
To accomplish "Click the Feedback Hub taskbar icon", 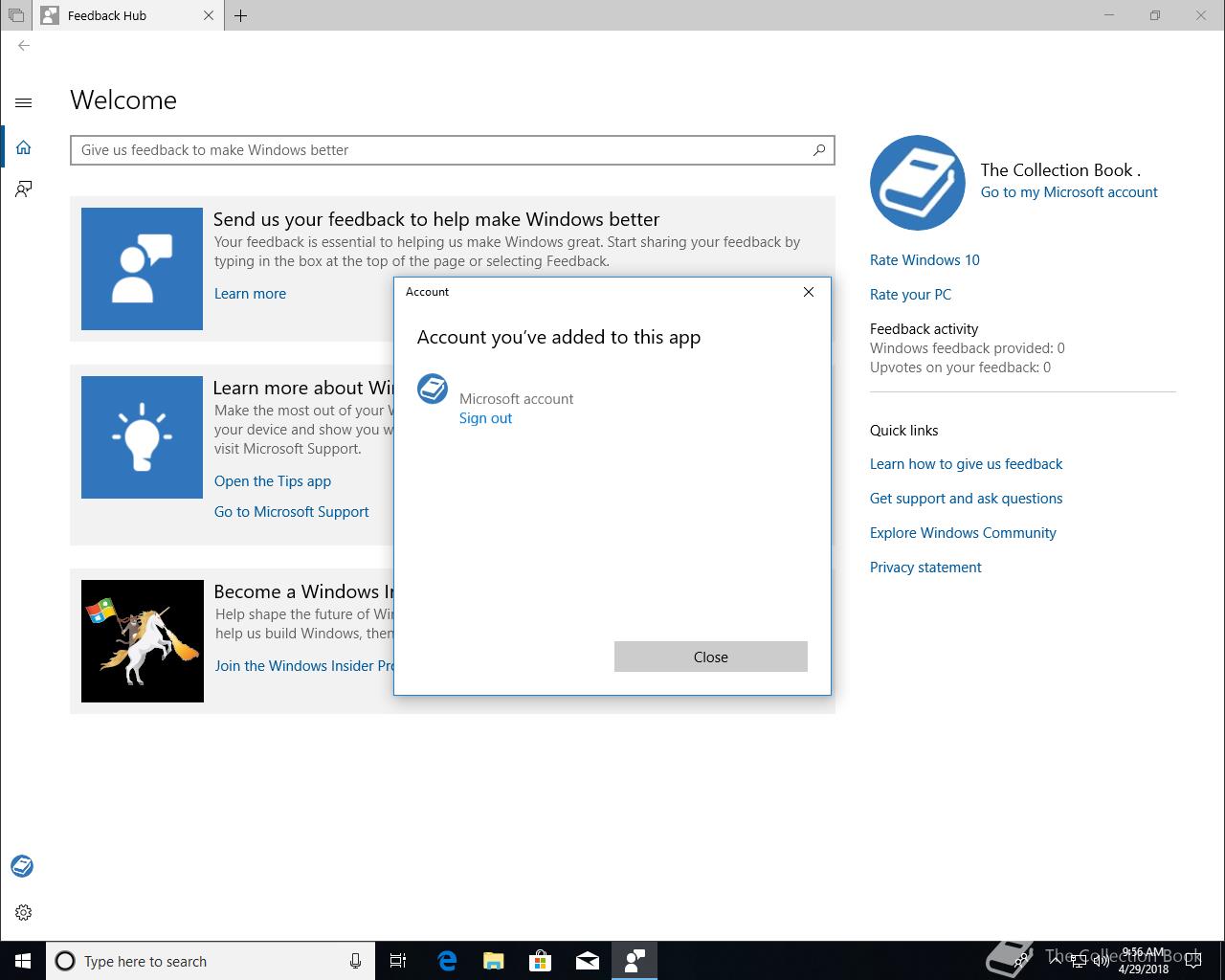I will 634,961.
